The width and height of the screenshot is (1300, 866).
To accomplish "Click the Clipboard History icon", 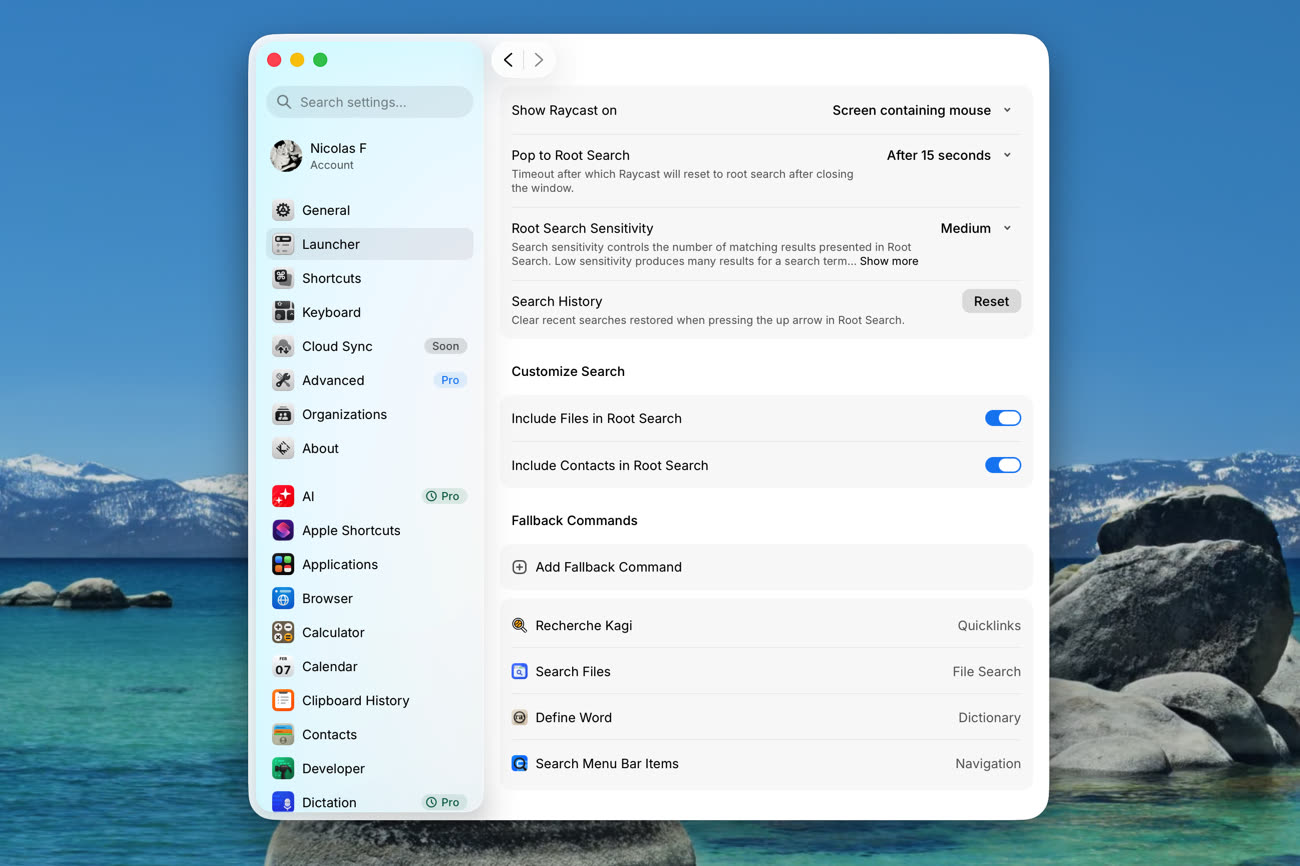I will point(283,700).
